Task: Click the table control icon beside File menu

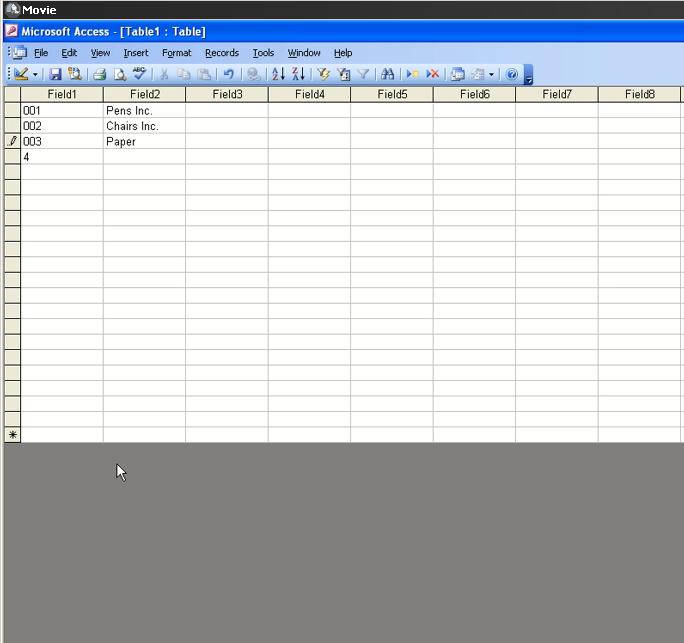Action: [x=19, y=52]
